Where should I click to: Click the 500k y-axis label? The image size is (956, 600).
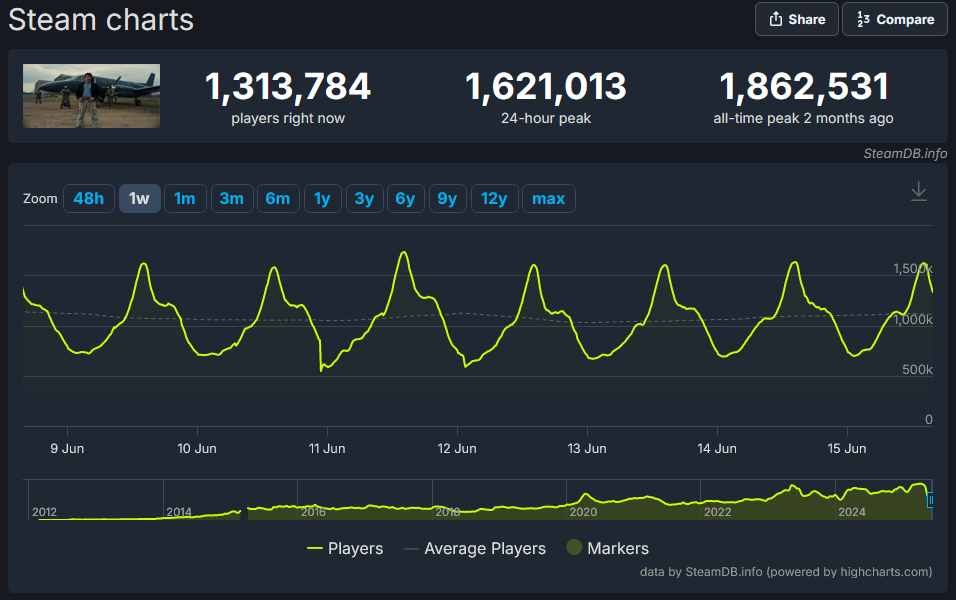(917, 370)
